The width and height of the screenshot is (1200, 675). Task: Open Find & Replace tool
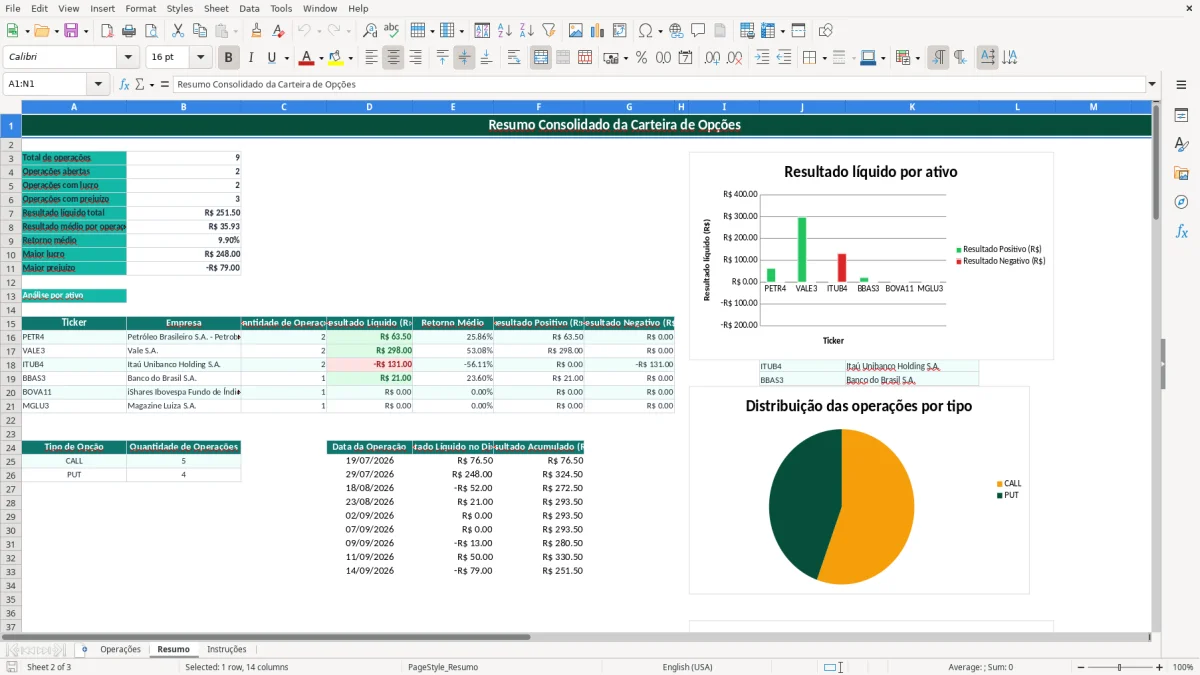click(370, 31)
